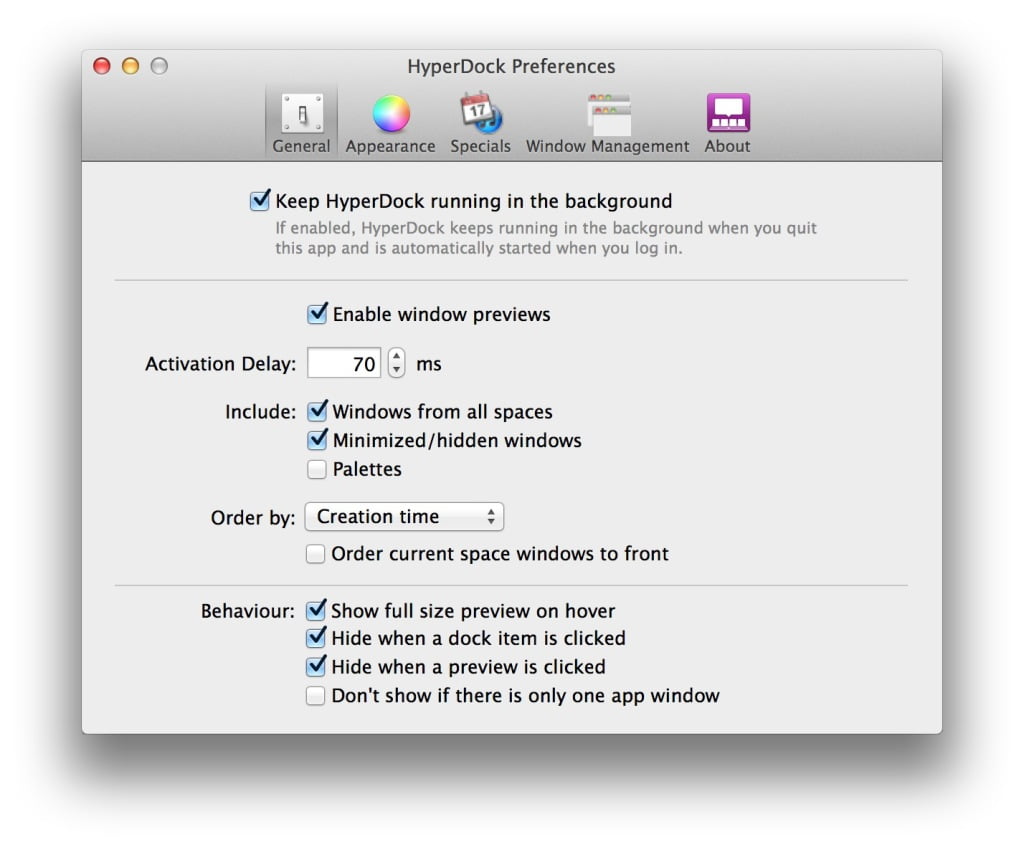Decrease Activation Delay with stepper down arrow
Viewport: 1024px width, 847px height.
coord(396,370)
